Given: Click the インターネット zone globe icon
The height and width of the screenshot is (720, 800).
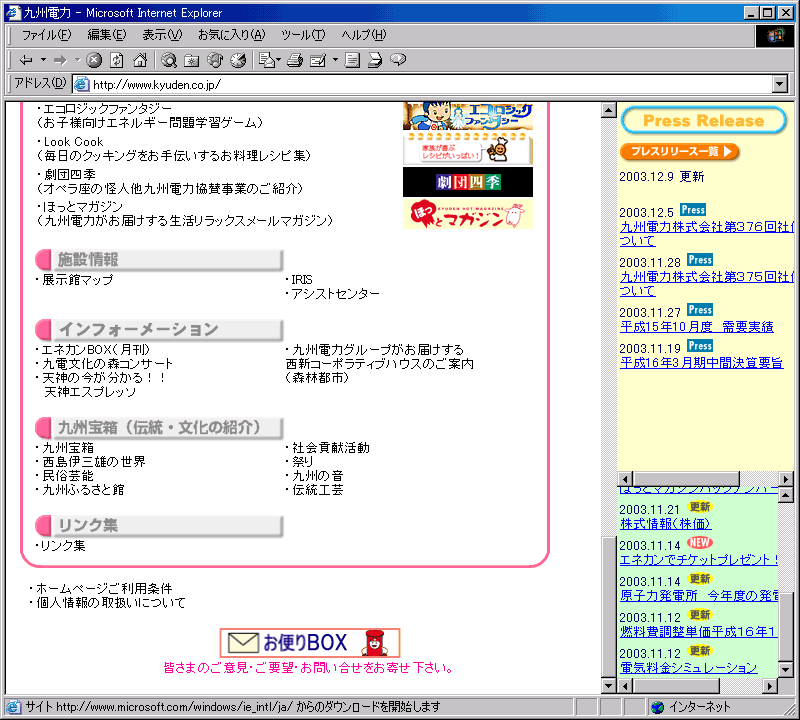Looking at the screenshot, I should 658,707.
